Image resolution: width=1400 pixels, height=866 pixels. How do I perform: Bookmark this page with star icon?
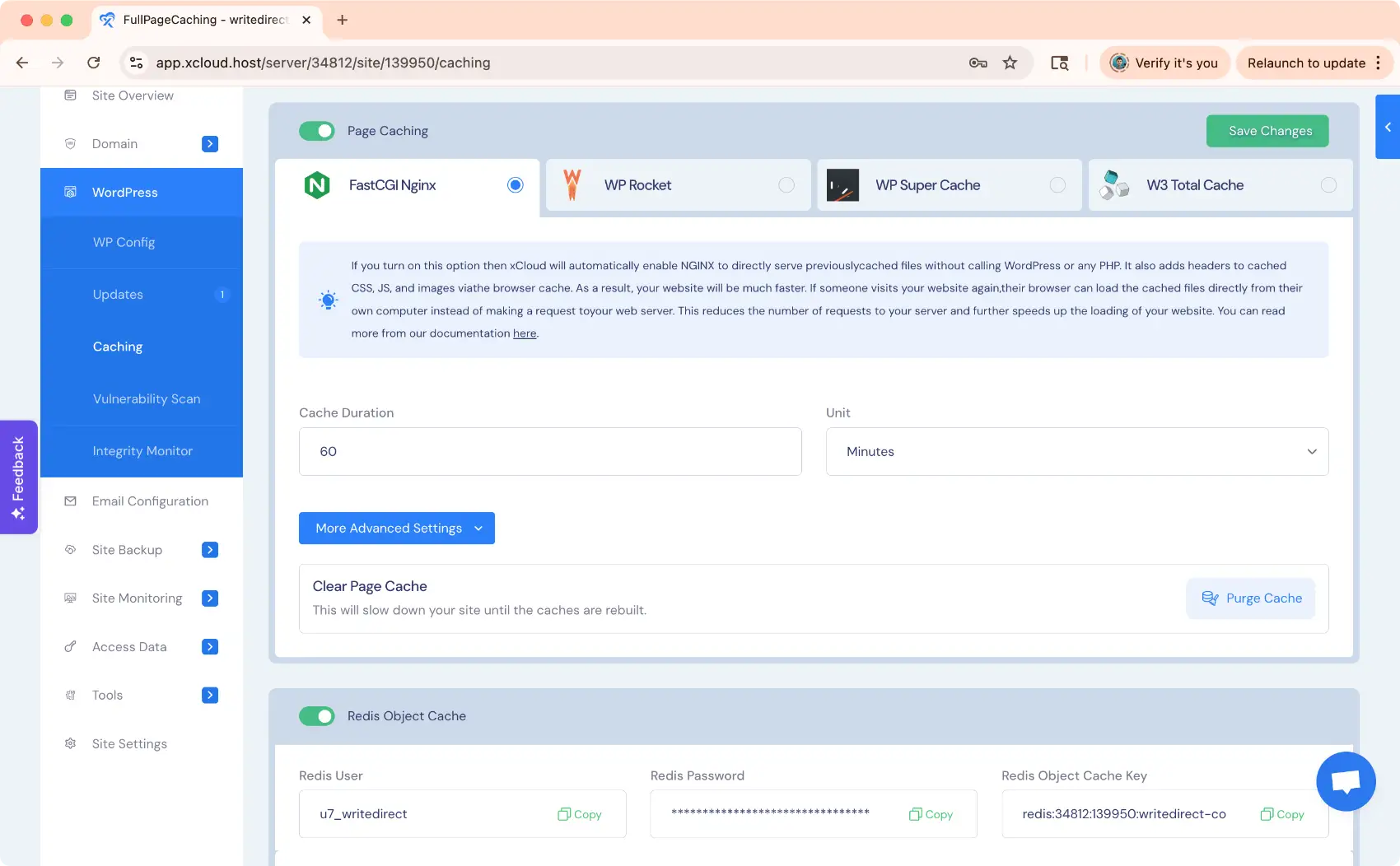tap(1010, 63)
